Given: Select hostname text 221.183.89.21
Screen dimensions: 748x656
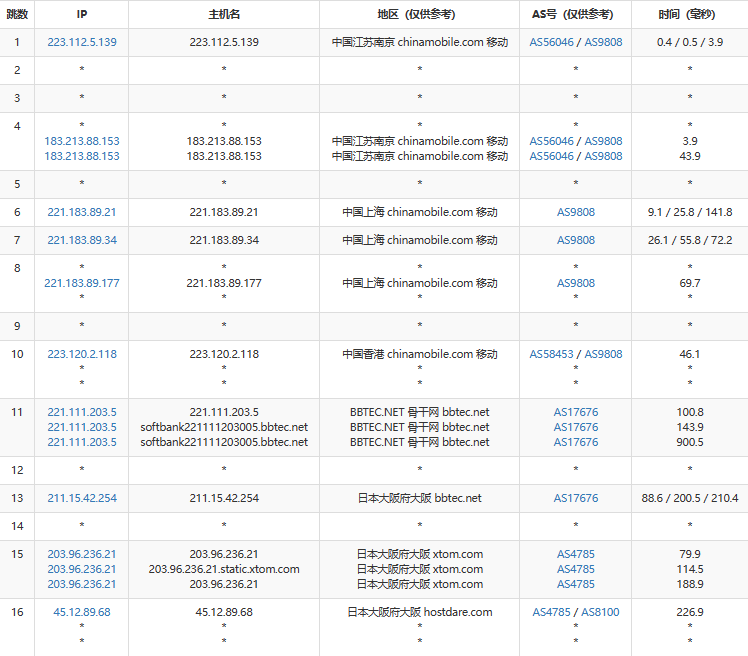Looking at the screenshot, I should (x=224, y=212).
